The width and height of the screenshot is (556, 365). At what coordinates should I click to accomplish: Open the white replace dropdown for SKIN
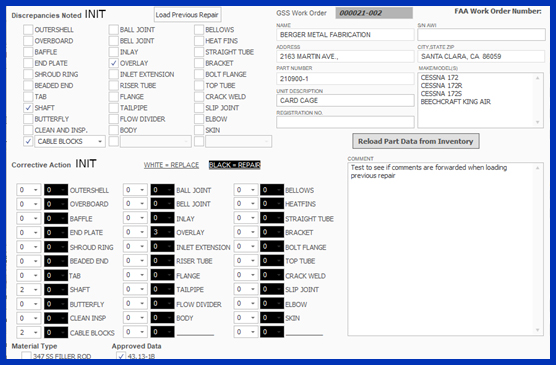pos(253,318)
